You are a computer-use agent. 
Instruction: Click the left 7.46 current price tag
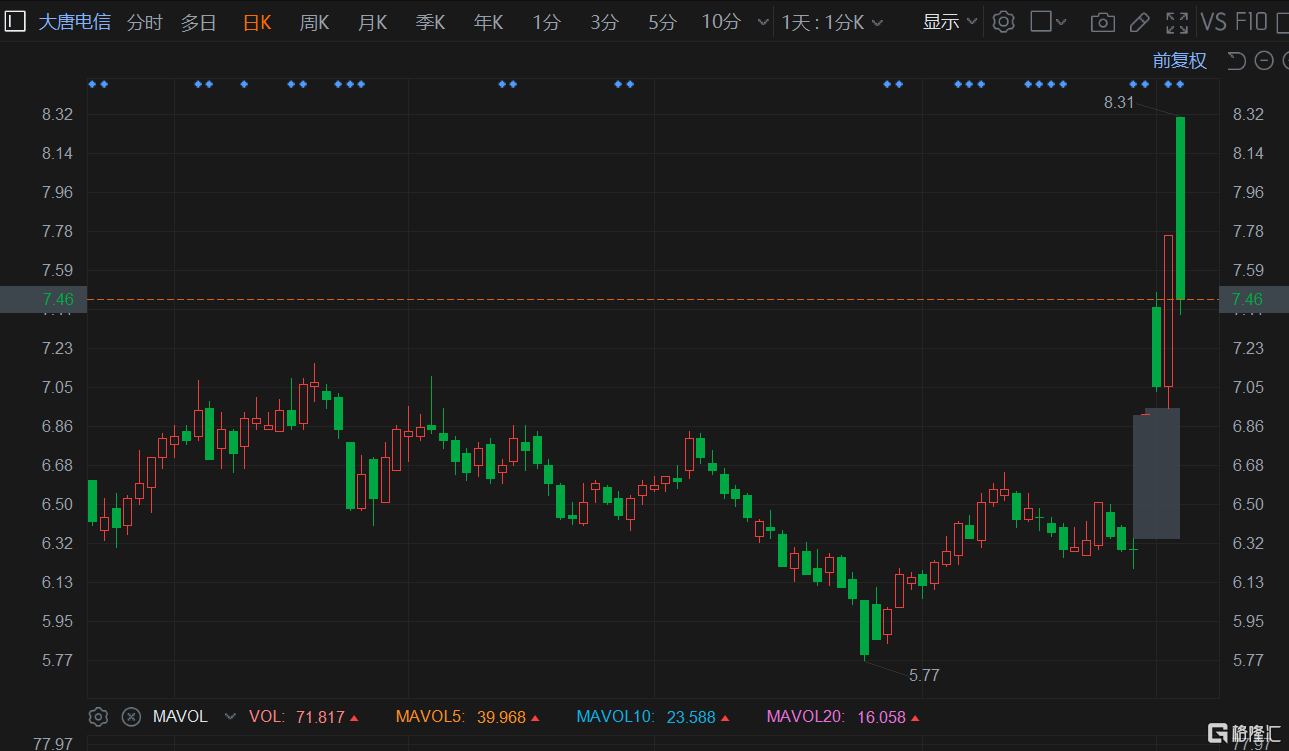pyautogui.click(x=43, y=299)
